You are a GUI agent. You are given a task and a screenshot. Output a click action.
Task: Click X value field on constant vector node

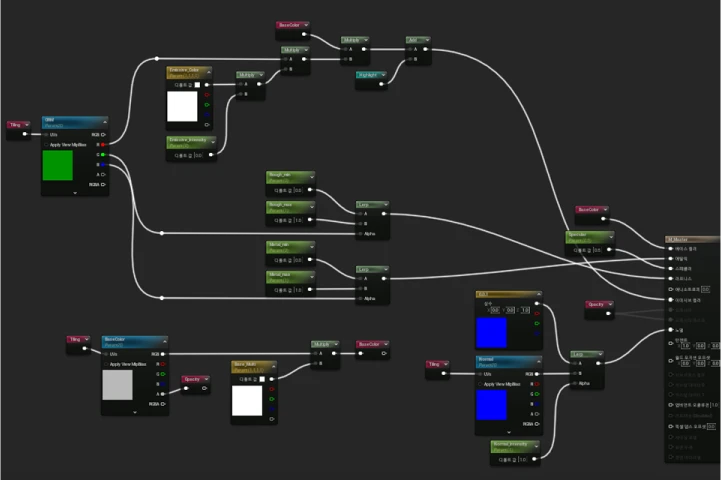click(x=494, y=310)
